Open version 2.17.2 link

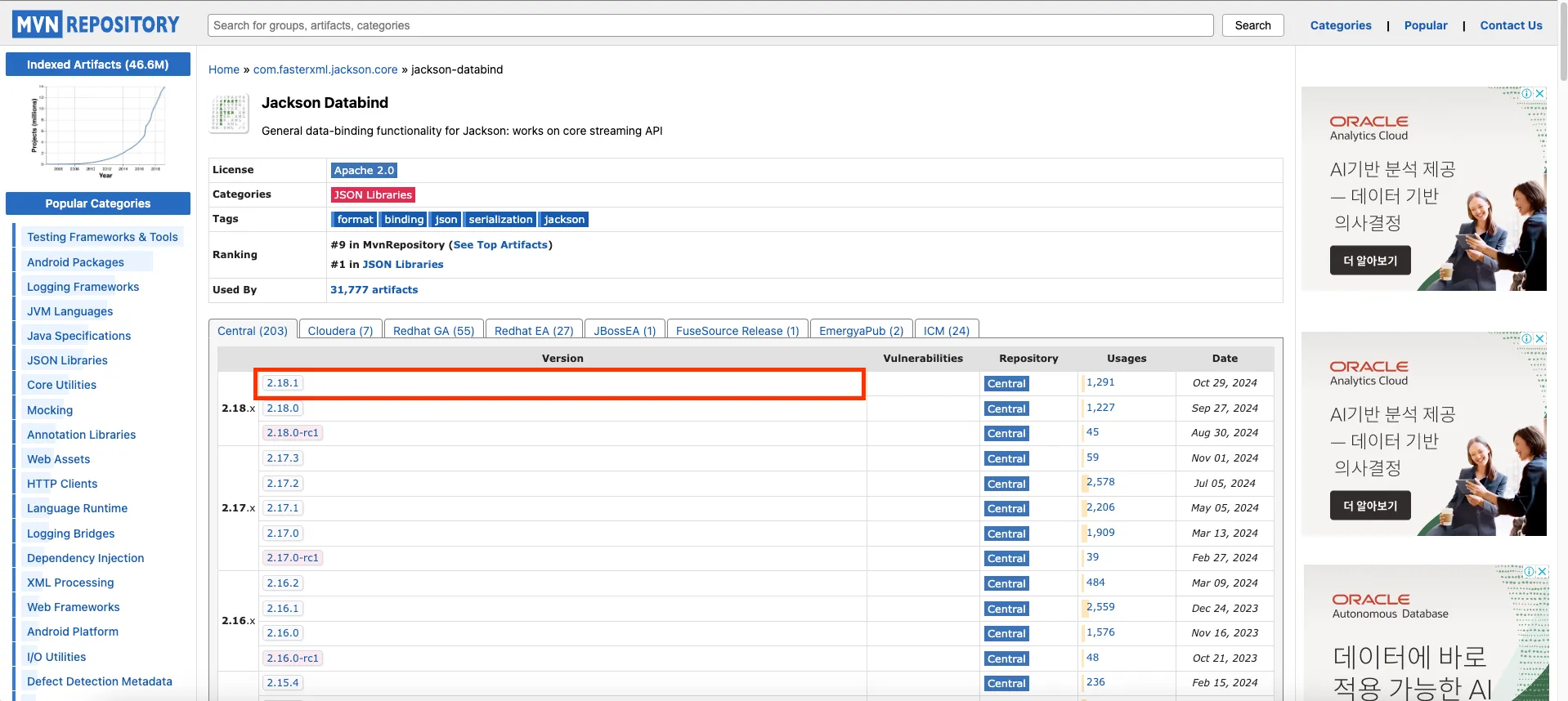(x=283, y=483)
